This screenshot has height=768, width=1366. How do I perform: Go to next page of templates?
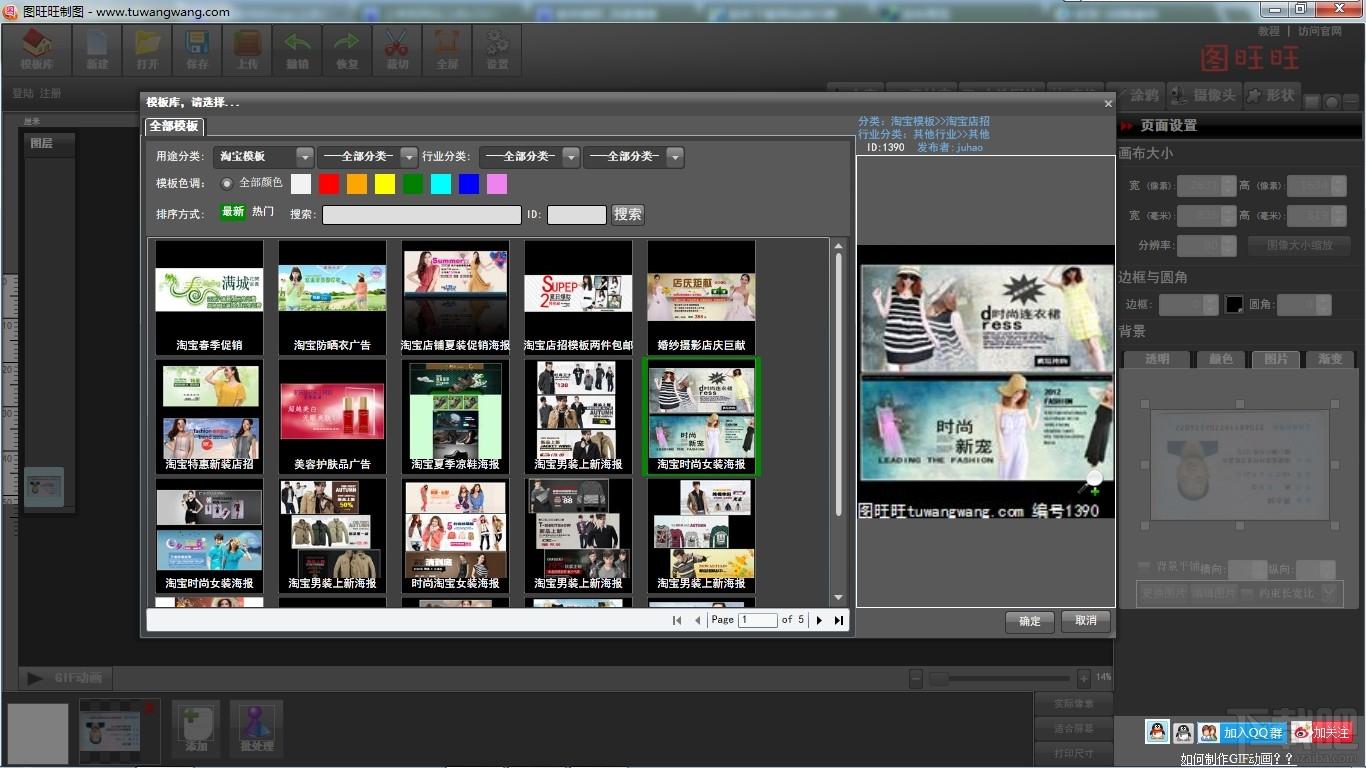point(819,620)
